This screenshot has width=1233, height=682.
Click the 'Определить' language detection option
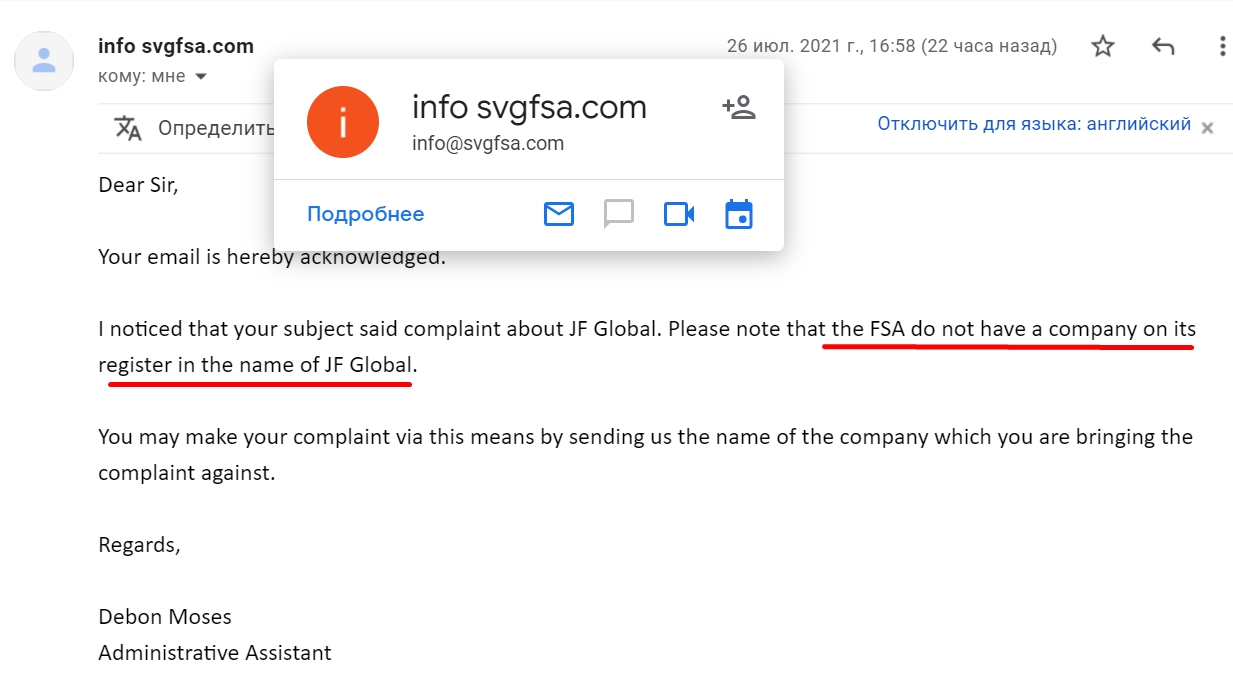(x=216, y=128)
